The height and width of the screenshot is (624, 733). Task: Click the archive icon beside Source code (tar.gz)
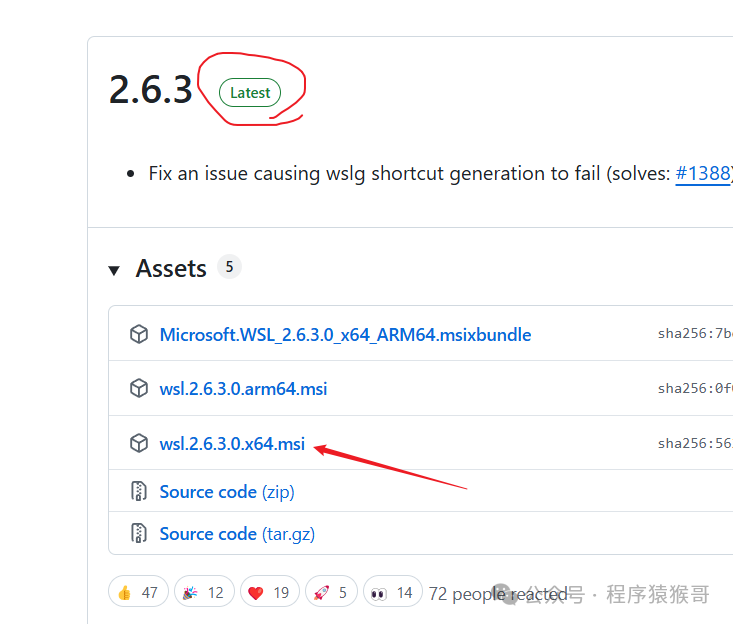click(x=139, y=533)
